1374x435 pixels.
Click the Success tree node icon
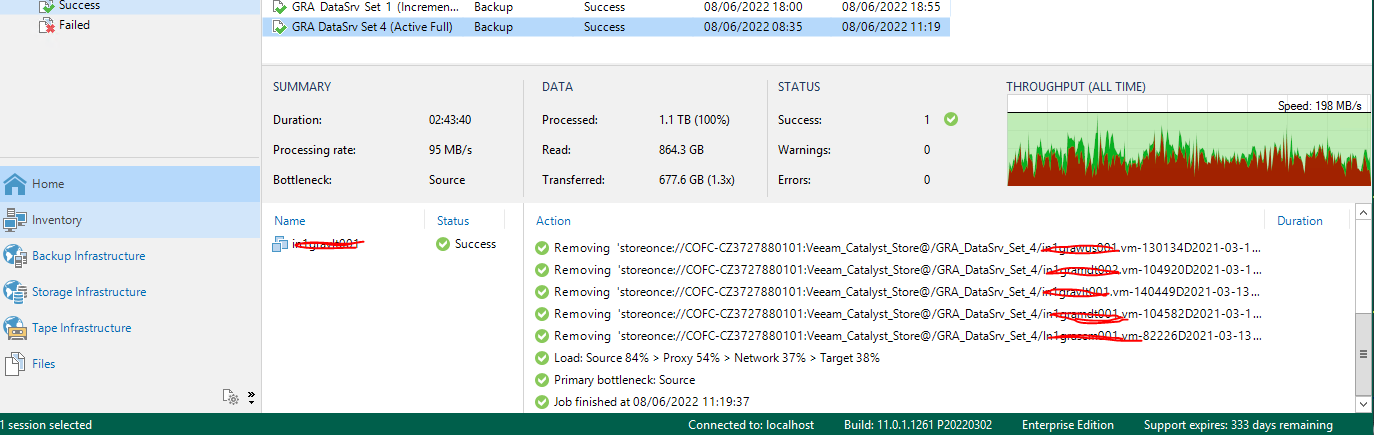tap(47, 6)
